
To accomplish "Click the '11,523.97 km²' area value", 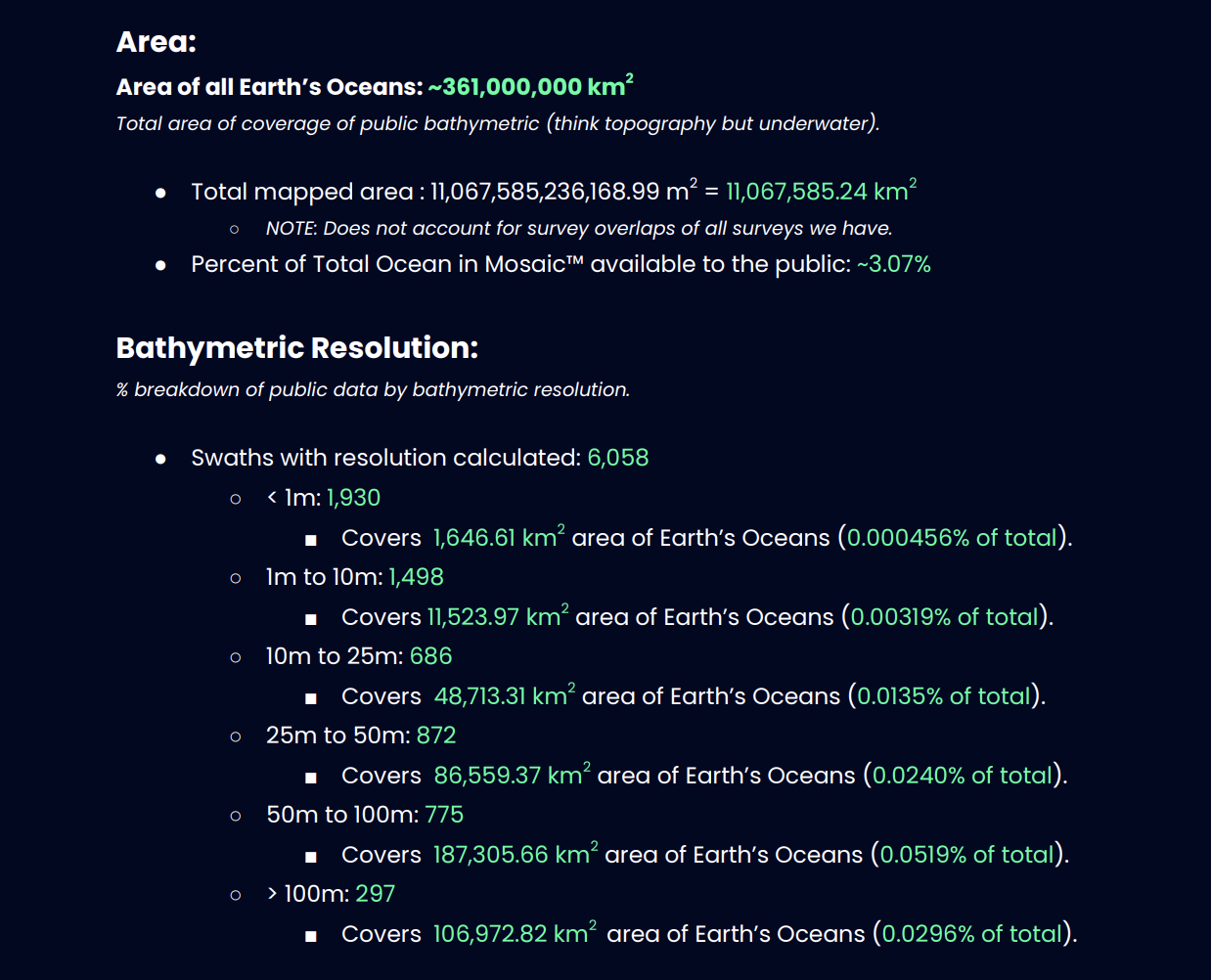I will [499, 616].
